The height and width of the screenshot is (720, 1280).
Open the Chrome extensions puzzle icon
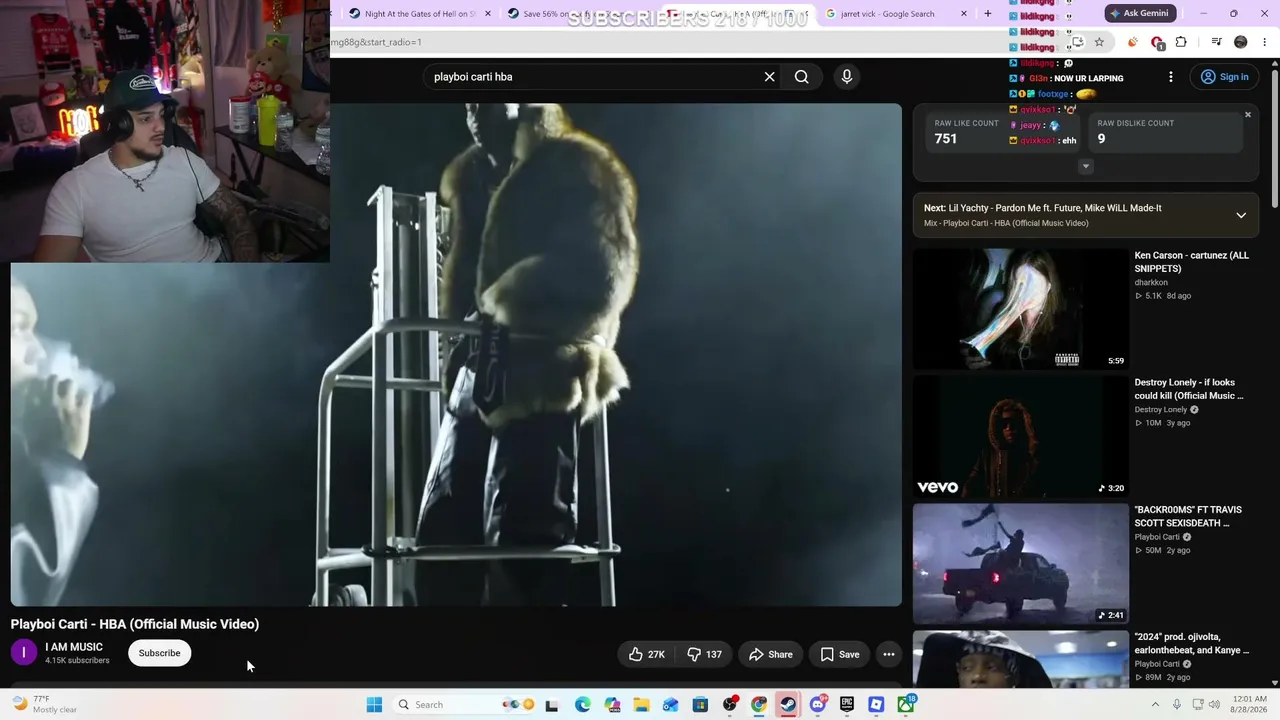point(1181,42)
